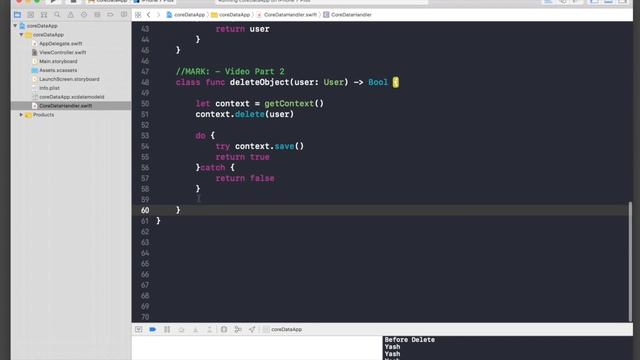
Task: Click CoreDataHandler class breadcrumb
Action: coord(347,15)
